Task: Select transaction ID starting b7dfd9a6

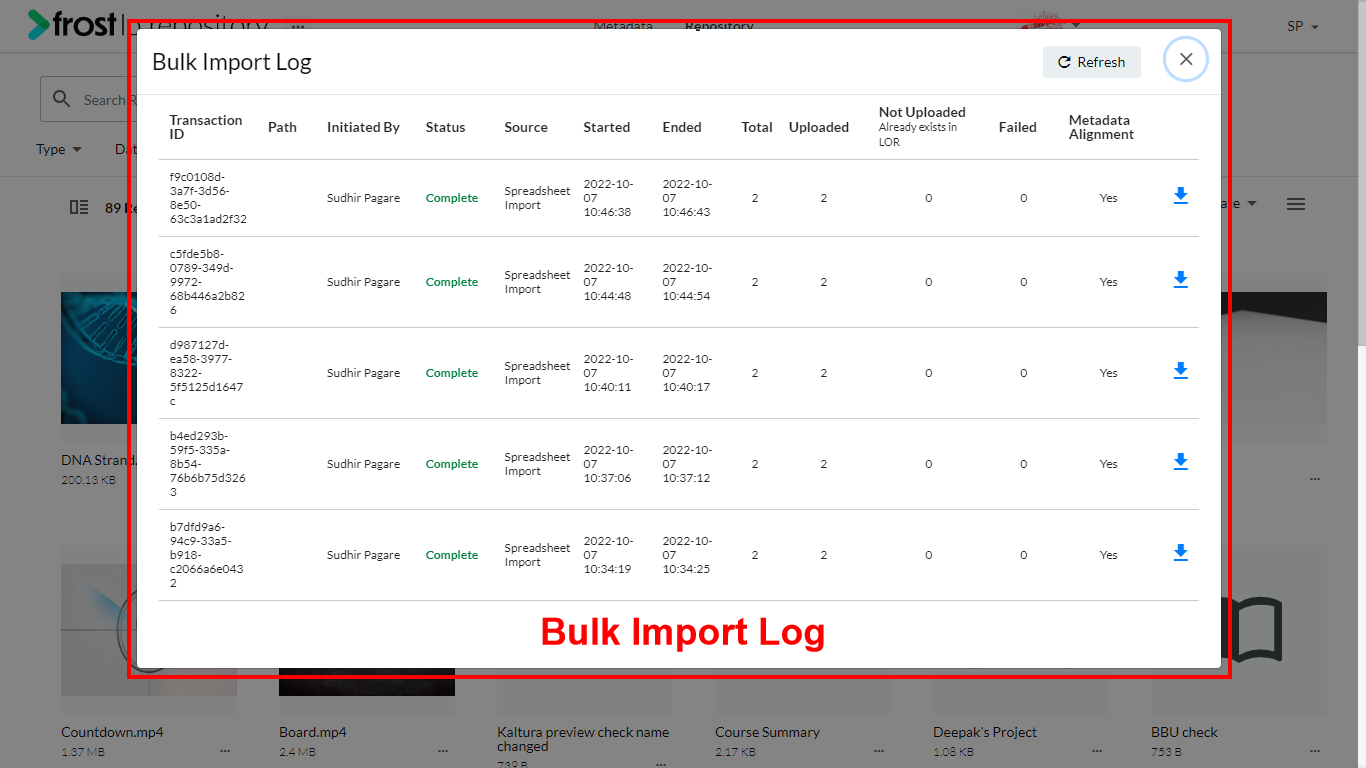Action: (x=208, y=555)
